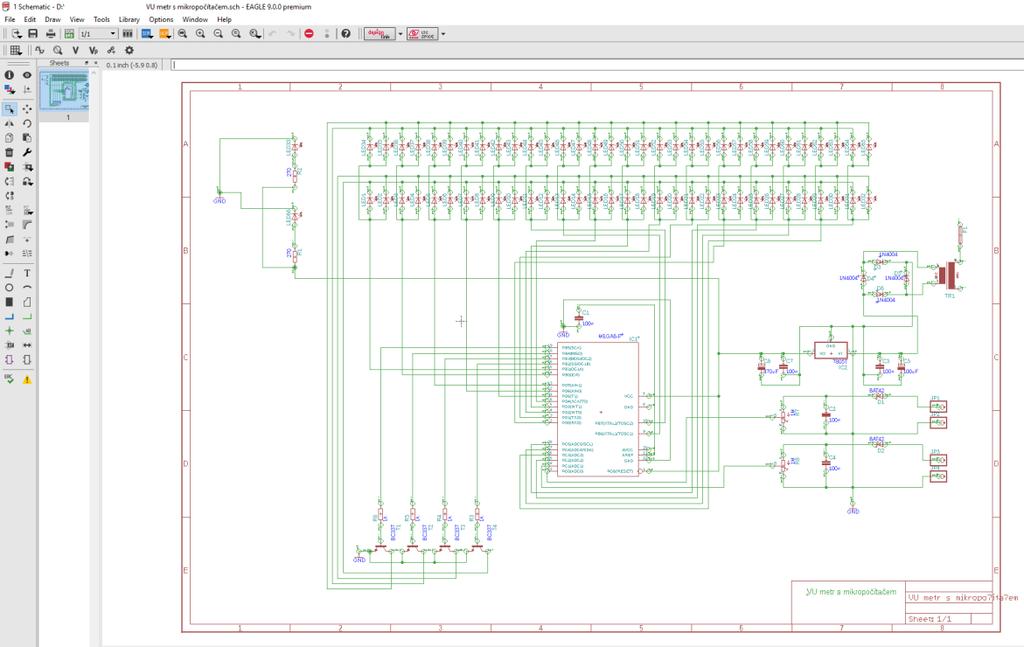The image size is (1024, 647).
Task: Click the search magnifier on second toolbar
Action: (x=57, y=50)
